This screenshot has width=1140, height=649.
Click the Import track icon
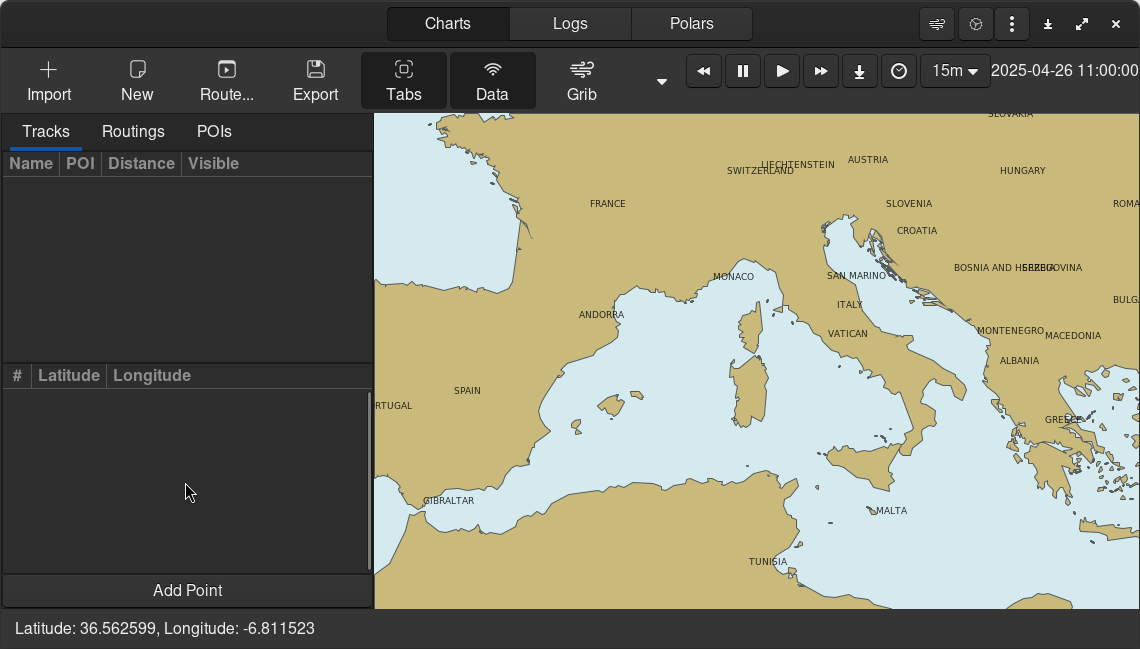[49, 70]
